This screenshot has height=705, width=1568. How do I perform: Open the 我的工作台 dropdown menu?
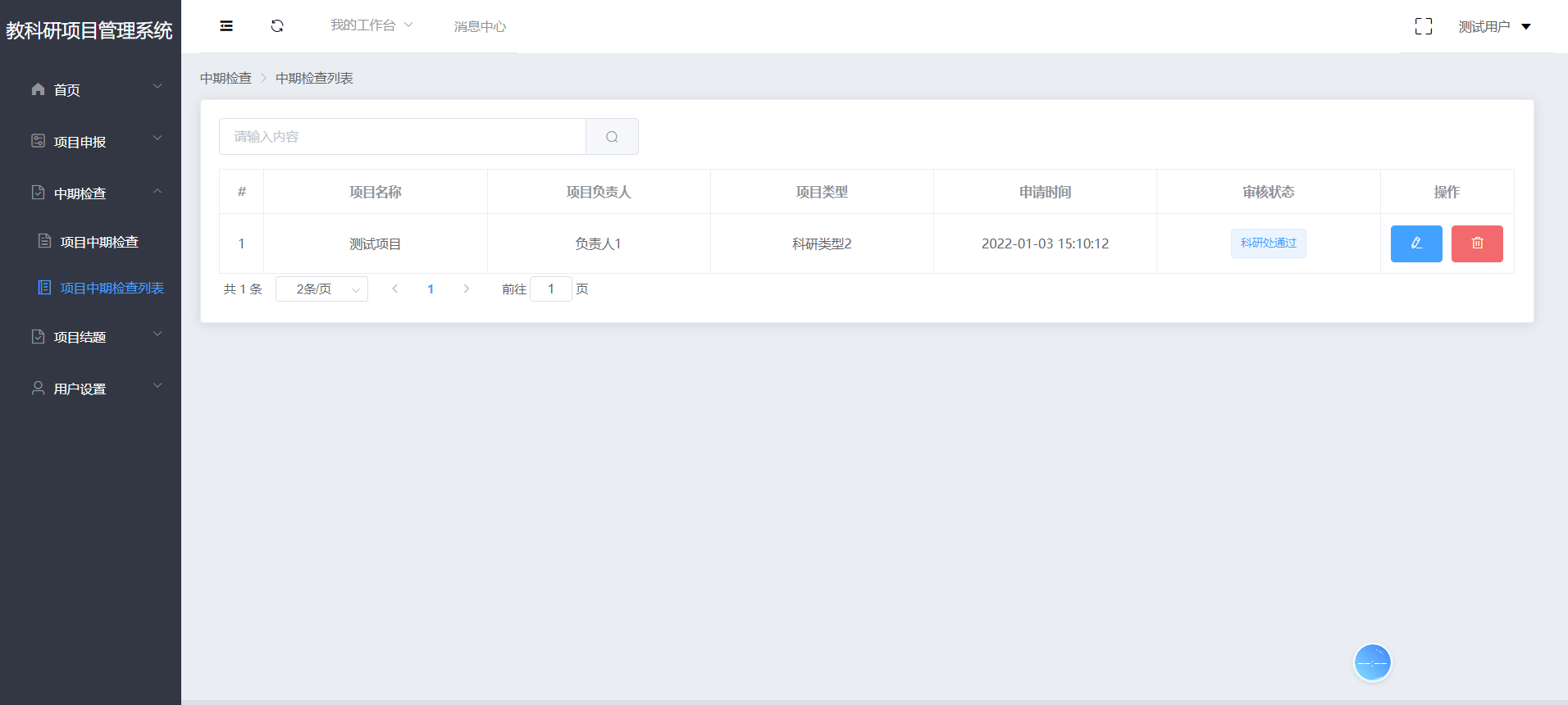point(371,25)
